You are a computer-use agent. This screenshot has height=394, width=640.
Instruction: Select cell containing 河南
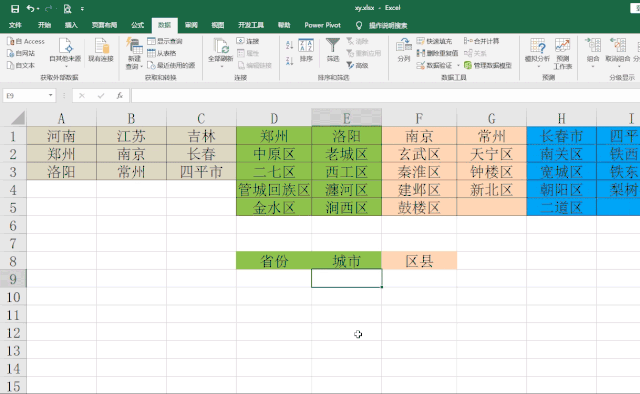pos(61,136)
